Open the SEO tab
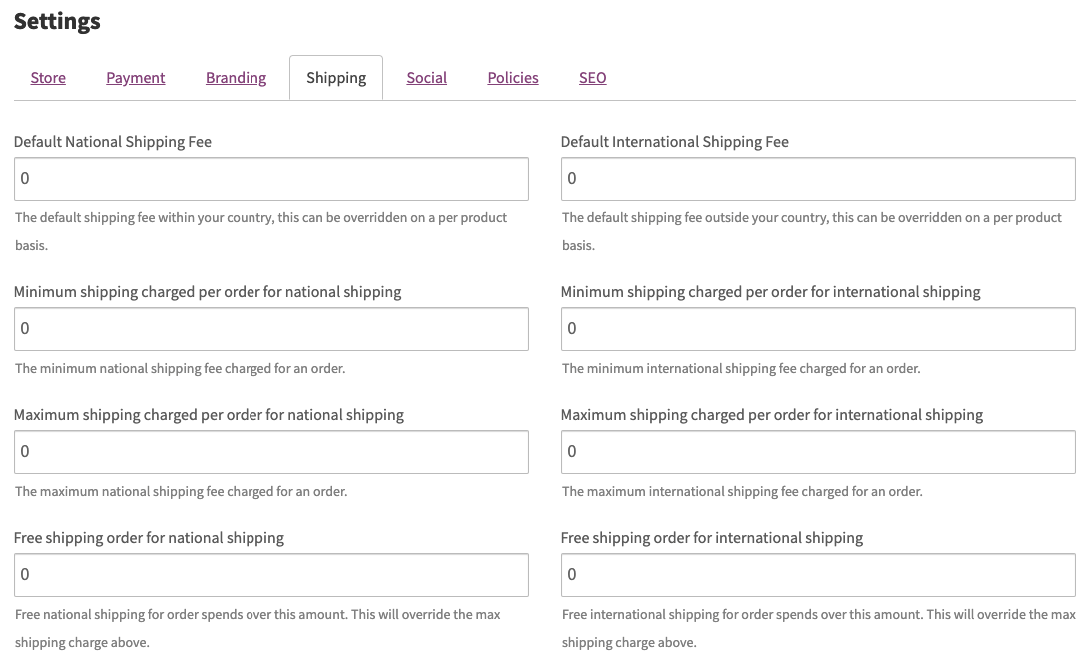1086x665 pixels. click(592, 78)
